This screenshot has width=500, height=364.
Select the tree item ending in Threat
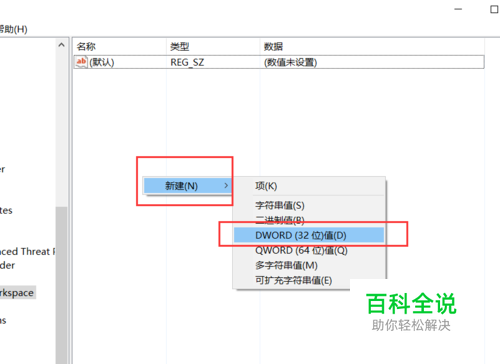[27, 251]
